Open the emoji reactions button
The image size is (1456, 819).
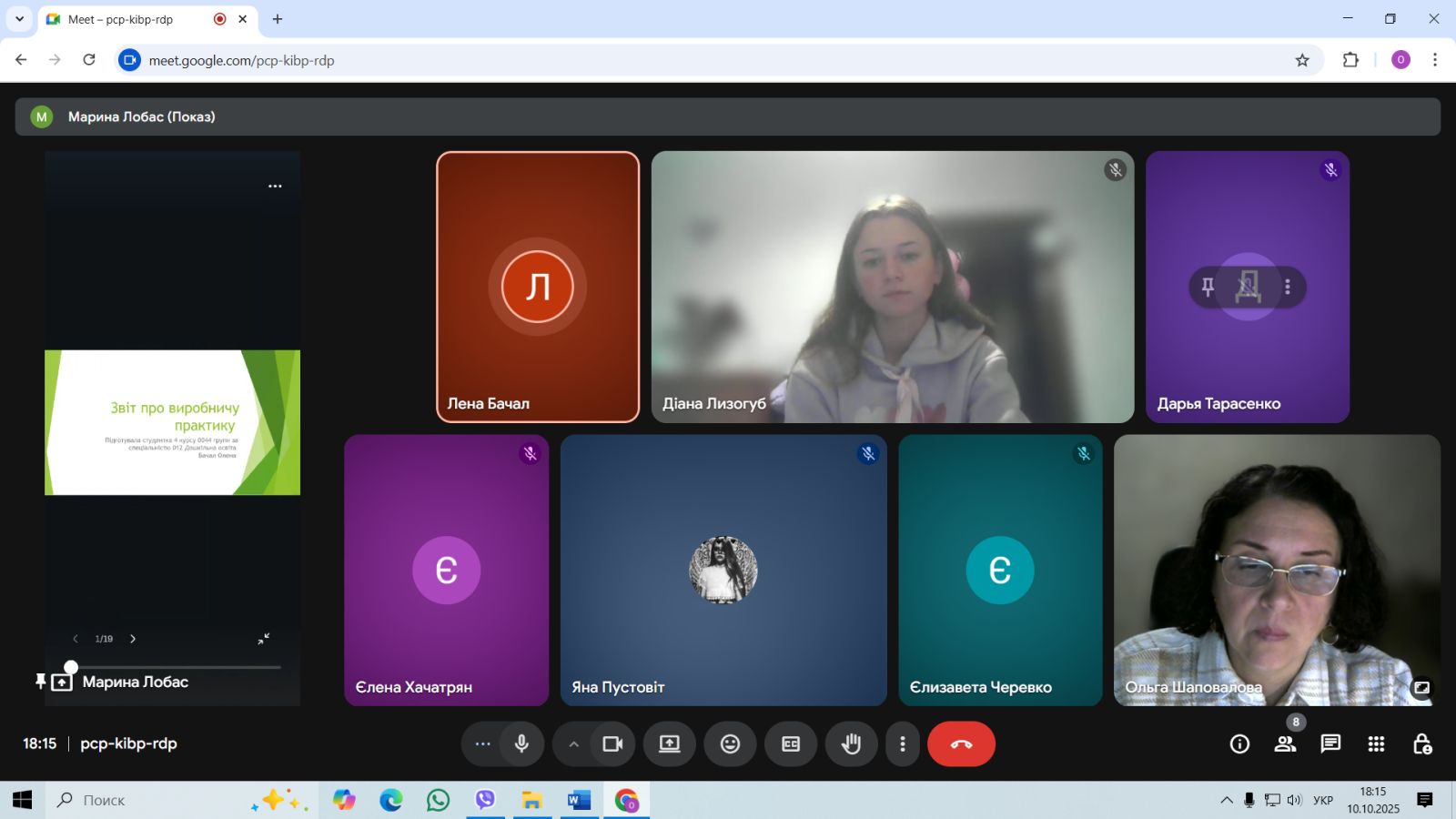[x=730, y=743]
